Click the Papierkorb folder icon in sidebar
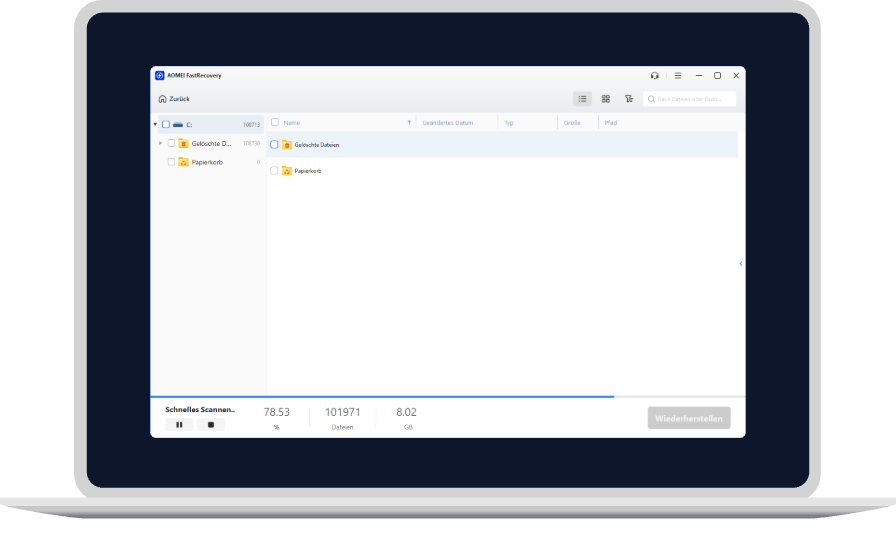The image size is (896, 540). [183, 161]
